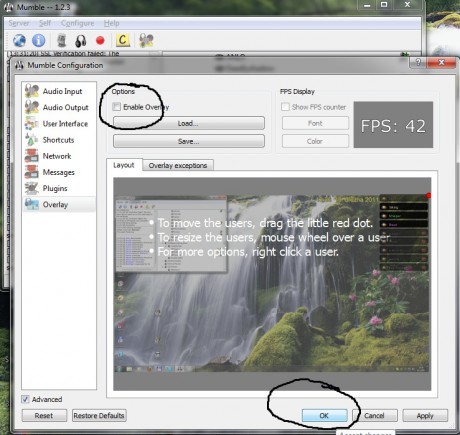Click the Cancel button
Image resolution: width=460 pixels, height=435 pixels.
tap(375, 416)
